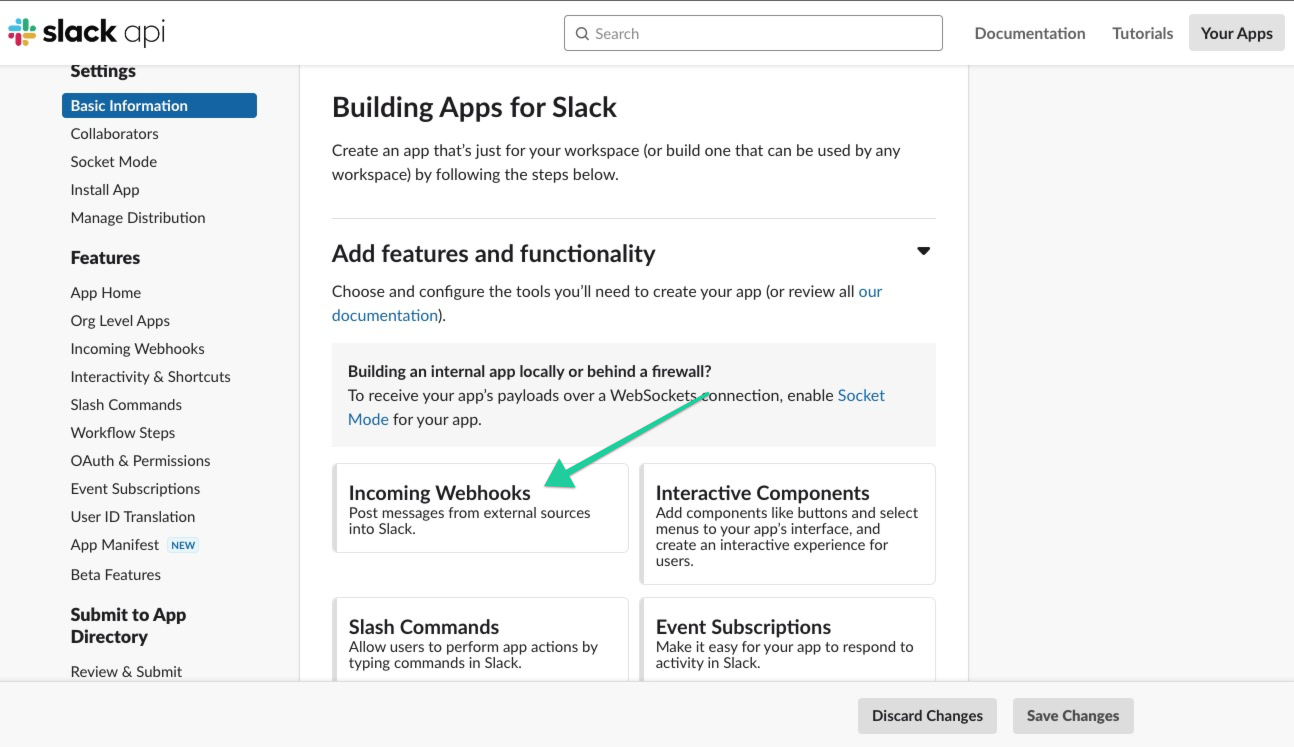Open the Incoming Webhooks card
Image resolution: width=1294 pixels, height=747 pixels.
pyautogui.click(x=481, y=508)
